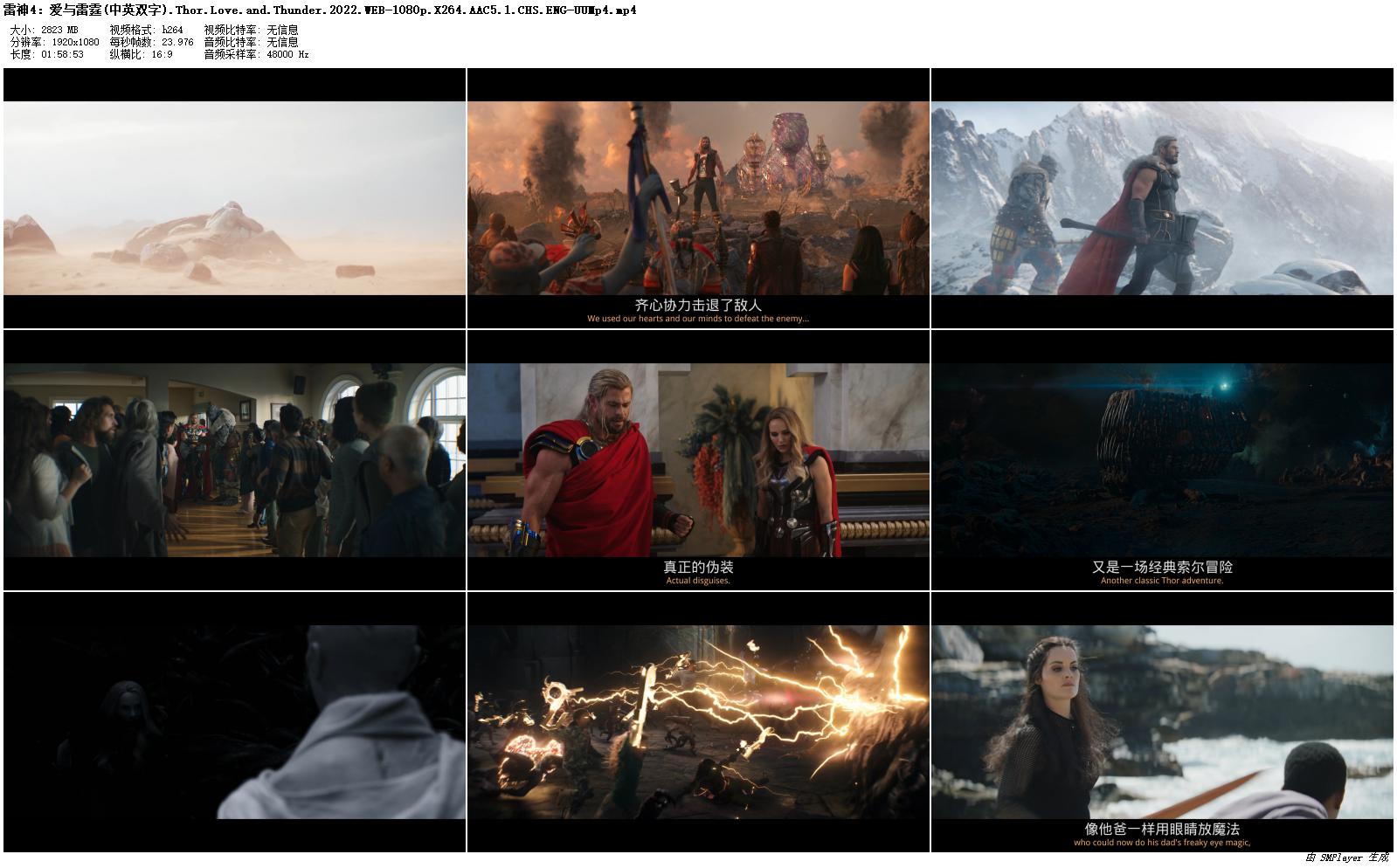1397x868 pixels.
Task: Click the '视频比特率: 无信息' text
Action: (x=251, y=30)
